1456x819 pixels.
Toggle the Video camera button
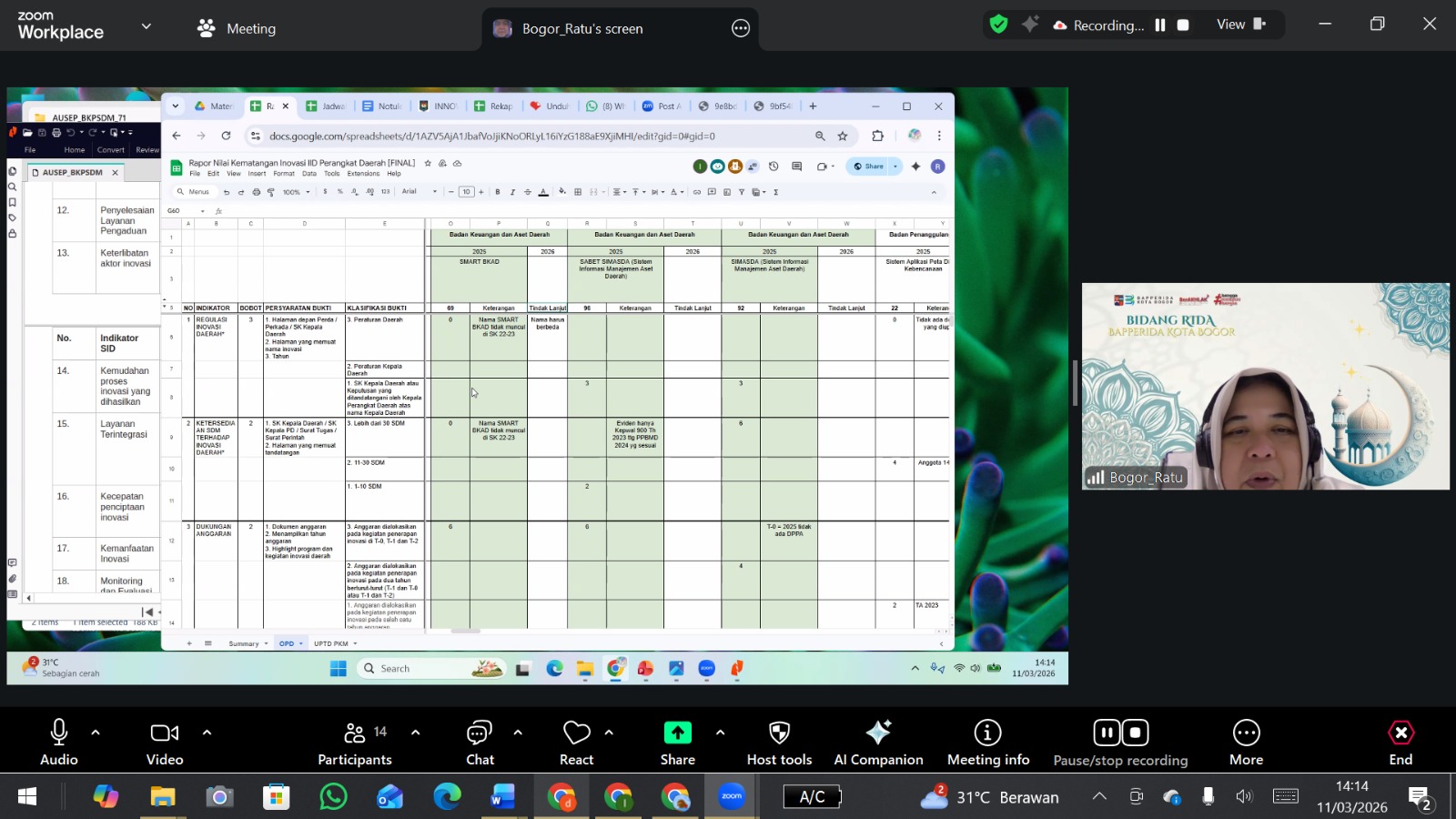(x=165, y=743)
